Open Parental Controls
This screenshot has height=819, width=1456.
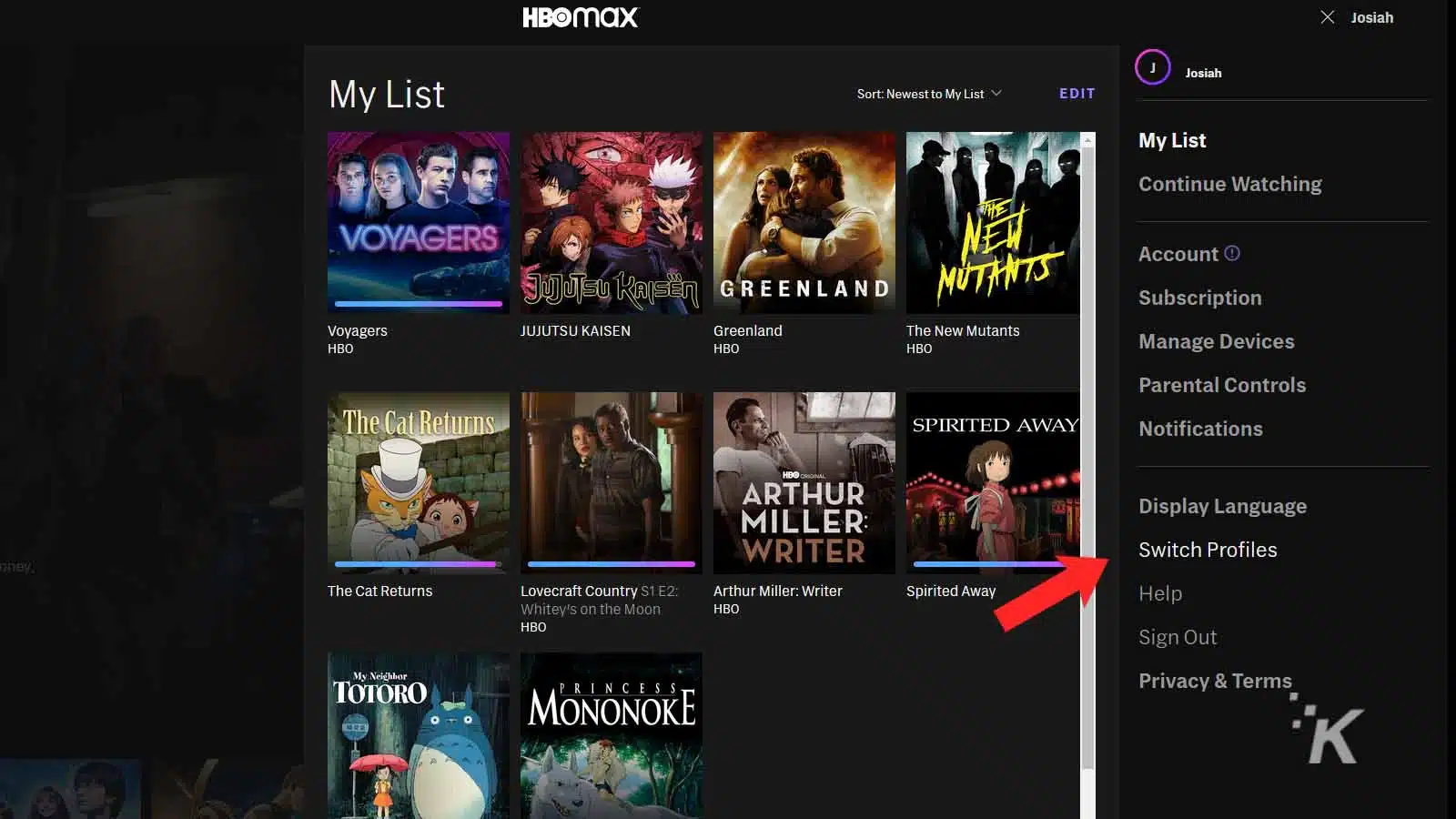[x=1222, y=385]
